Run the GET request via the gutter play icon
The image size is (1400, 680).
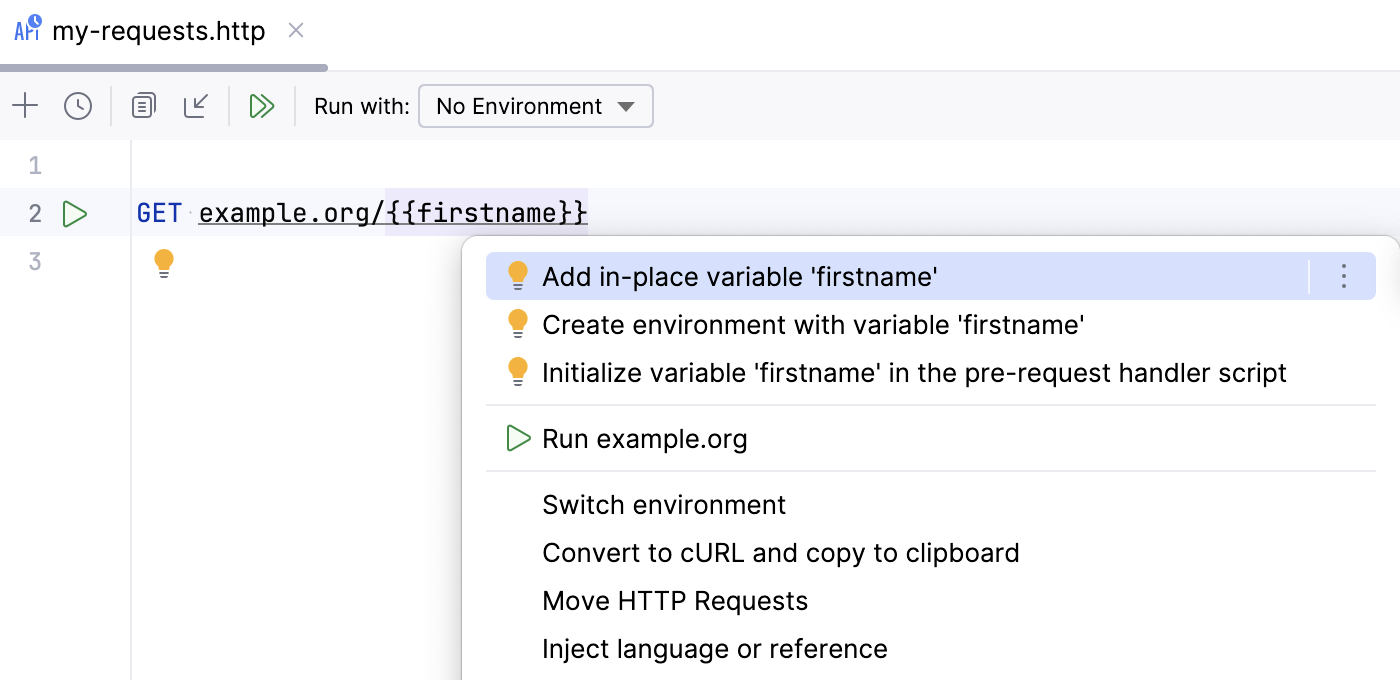tap(75, 213)
